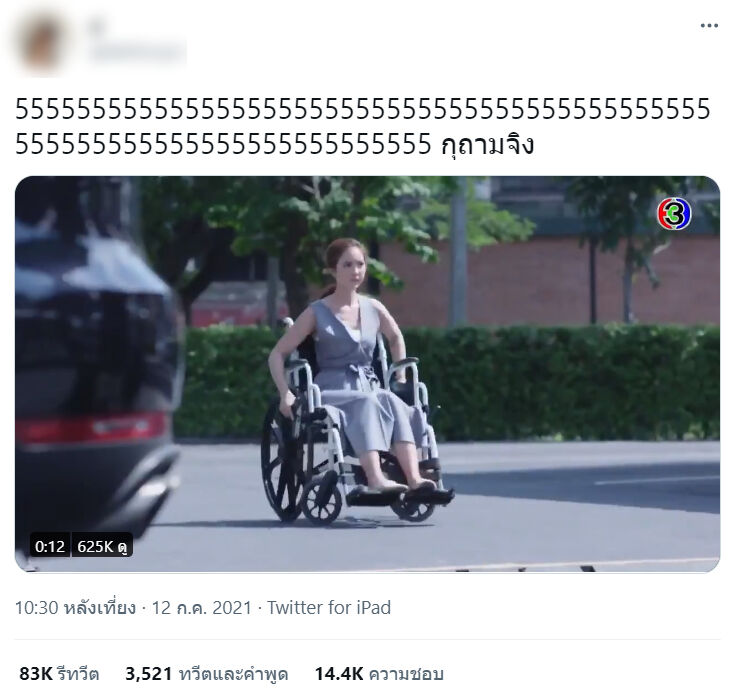Click the 0:12 video duration badge

click(x=50, y=546)
